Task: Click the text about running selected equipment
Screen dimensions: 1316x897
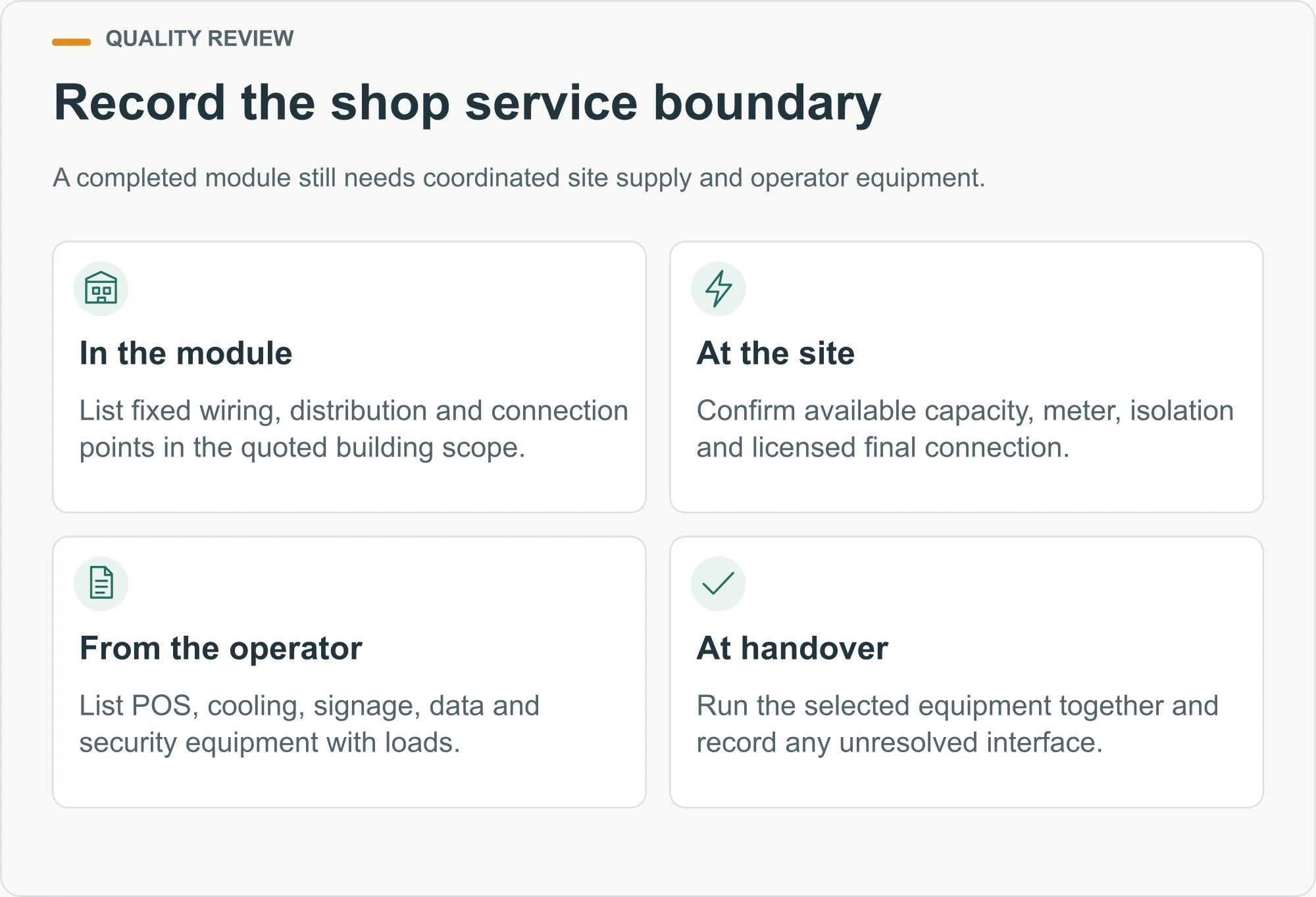Action: click(957, 724)
